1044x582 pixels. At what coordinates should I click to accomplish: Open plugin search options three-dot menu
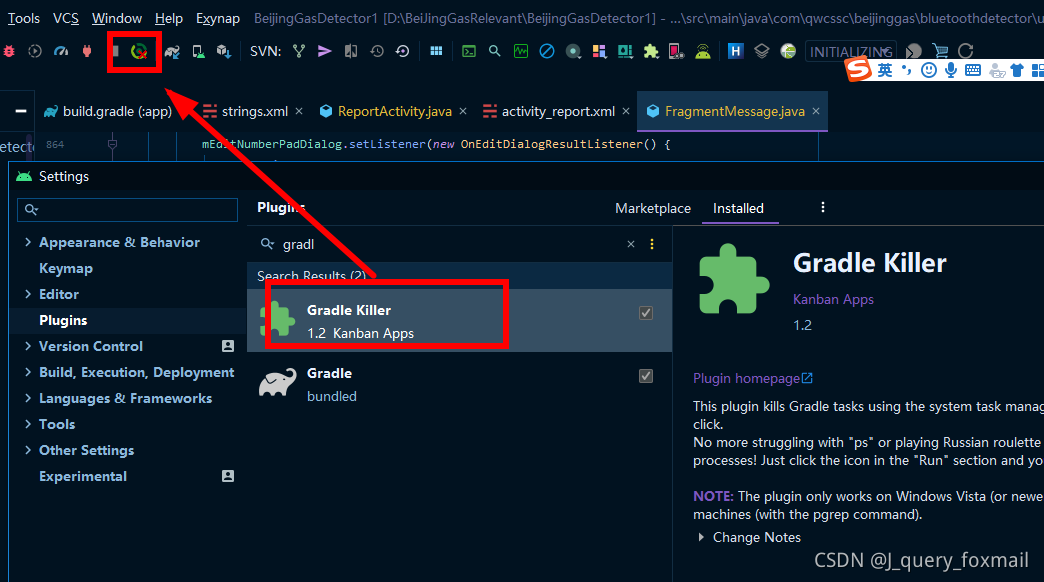tap(652, 244)
